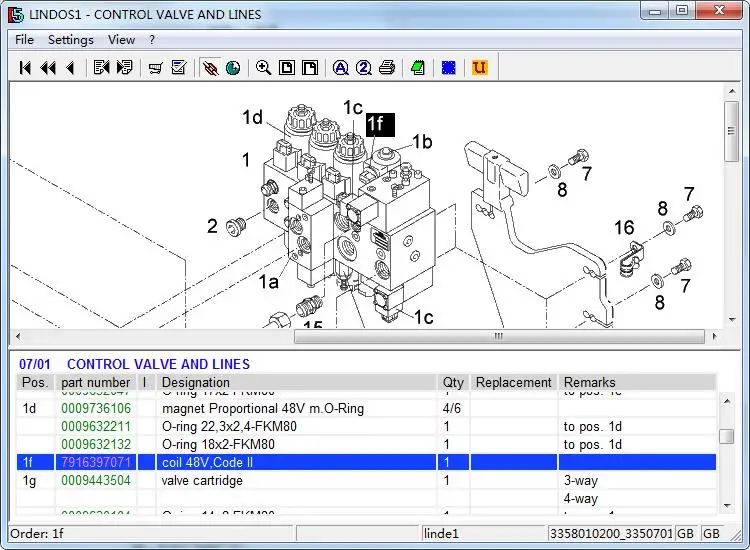Select the magnet Proportional 48V m.O-Ring row

366,408
